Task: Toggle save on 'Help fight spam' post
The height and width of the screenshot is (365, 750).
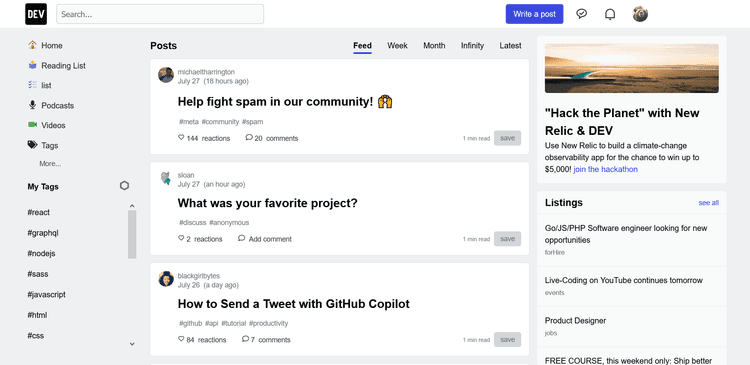Action: (507, 138)
